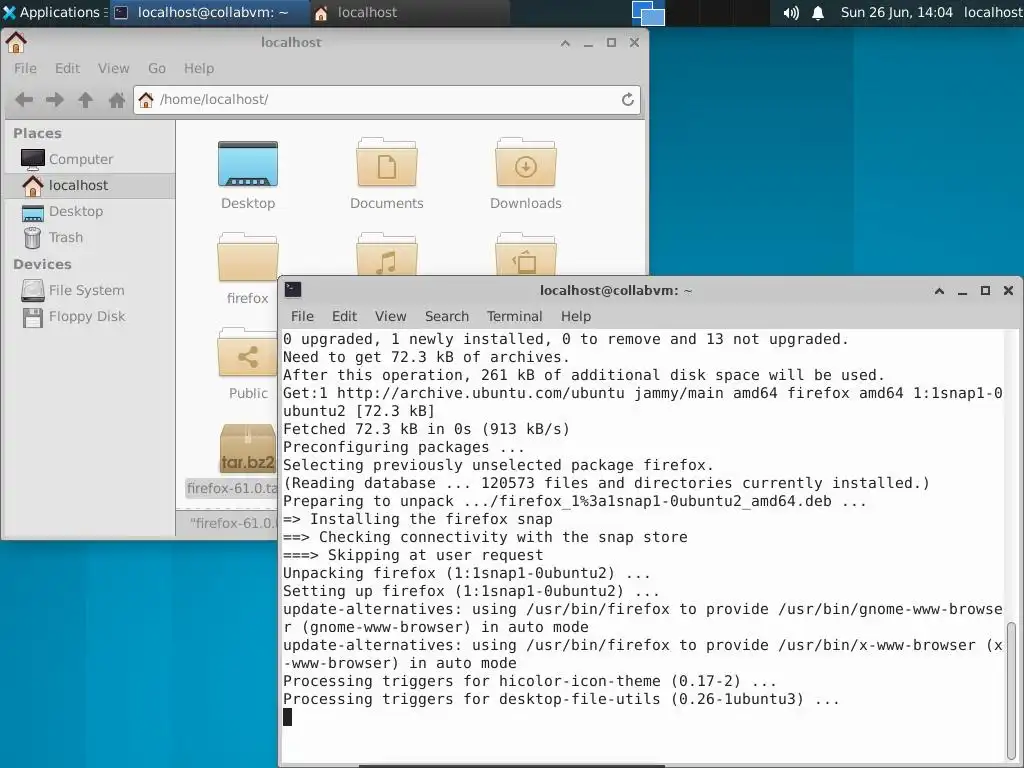Image resolution: width=1024 pixels, height=768 pixels.
Task: Open the Desktop folder icon in file view
Action: tap(248, 165)
